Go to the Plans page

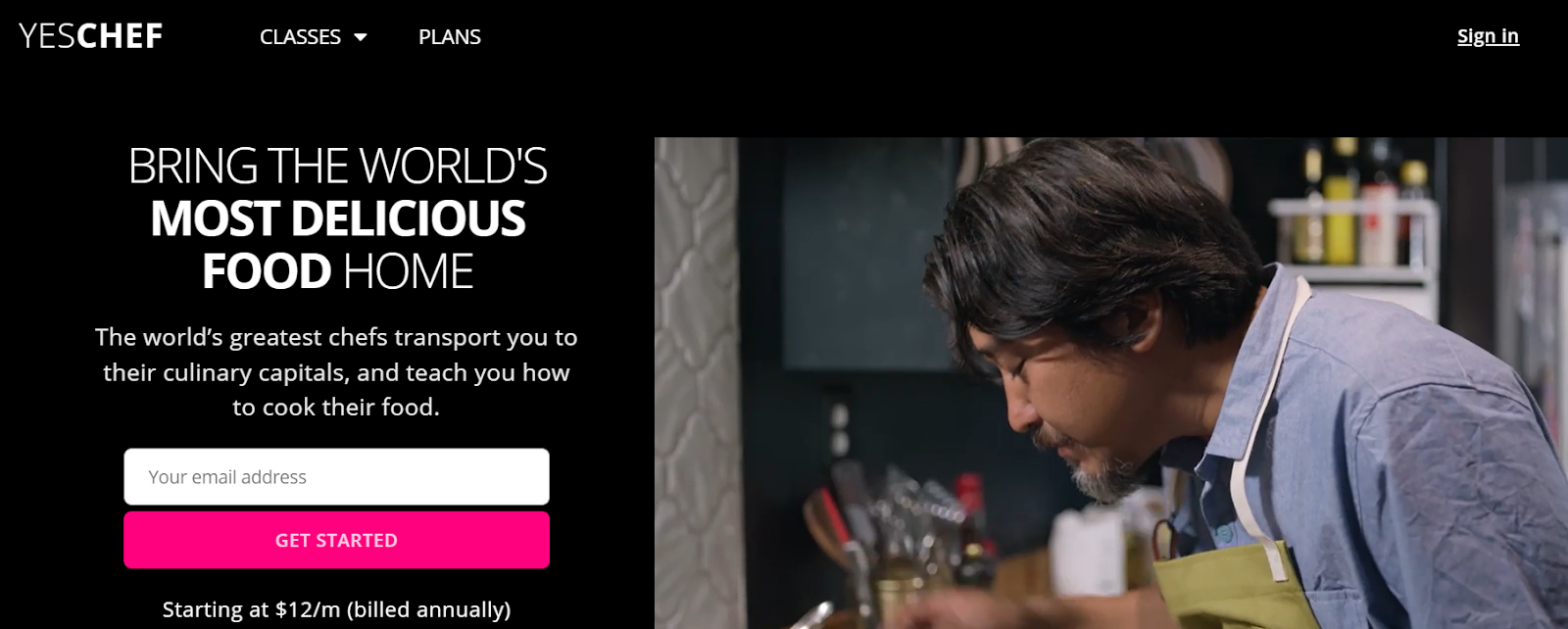[450, 36]
